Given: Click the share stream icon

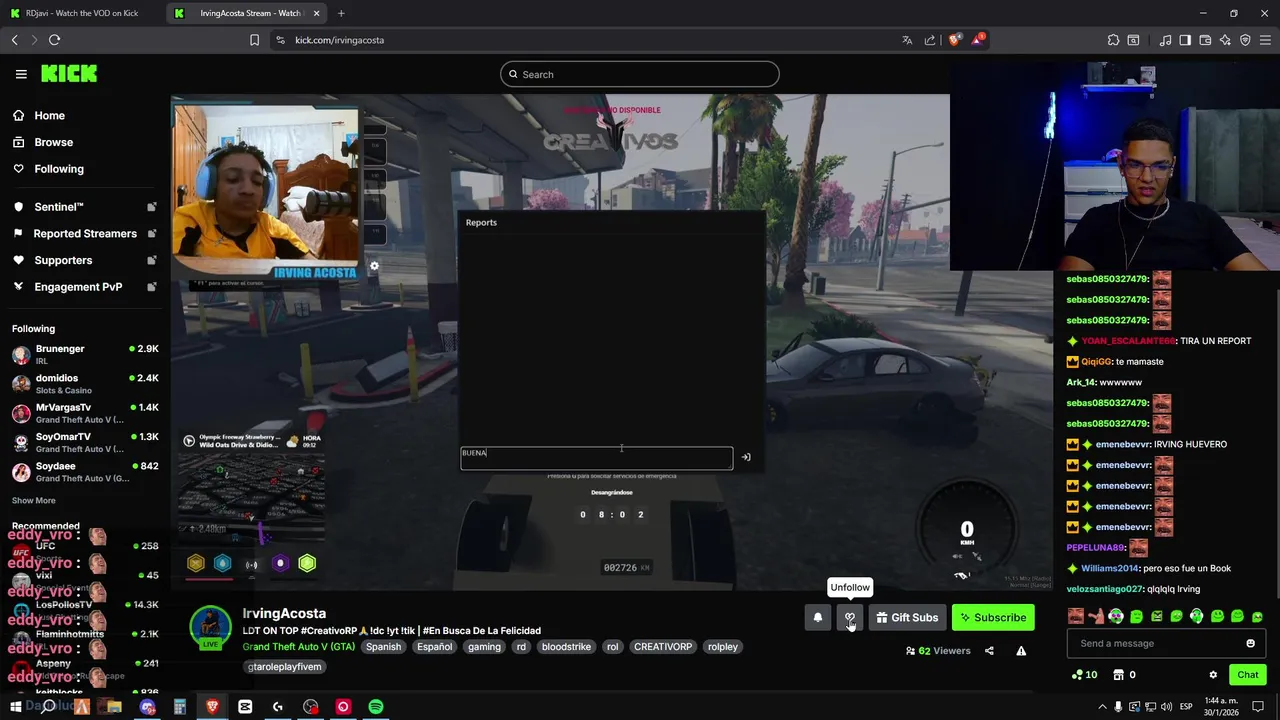Looking at the screenshot, I should [989, 651].
